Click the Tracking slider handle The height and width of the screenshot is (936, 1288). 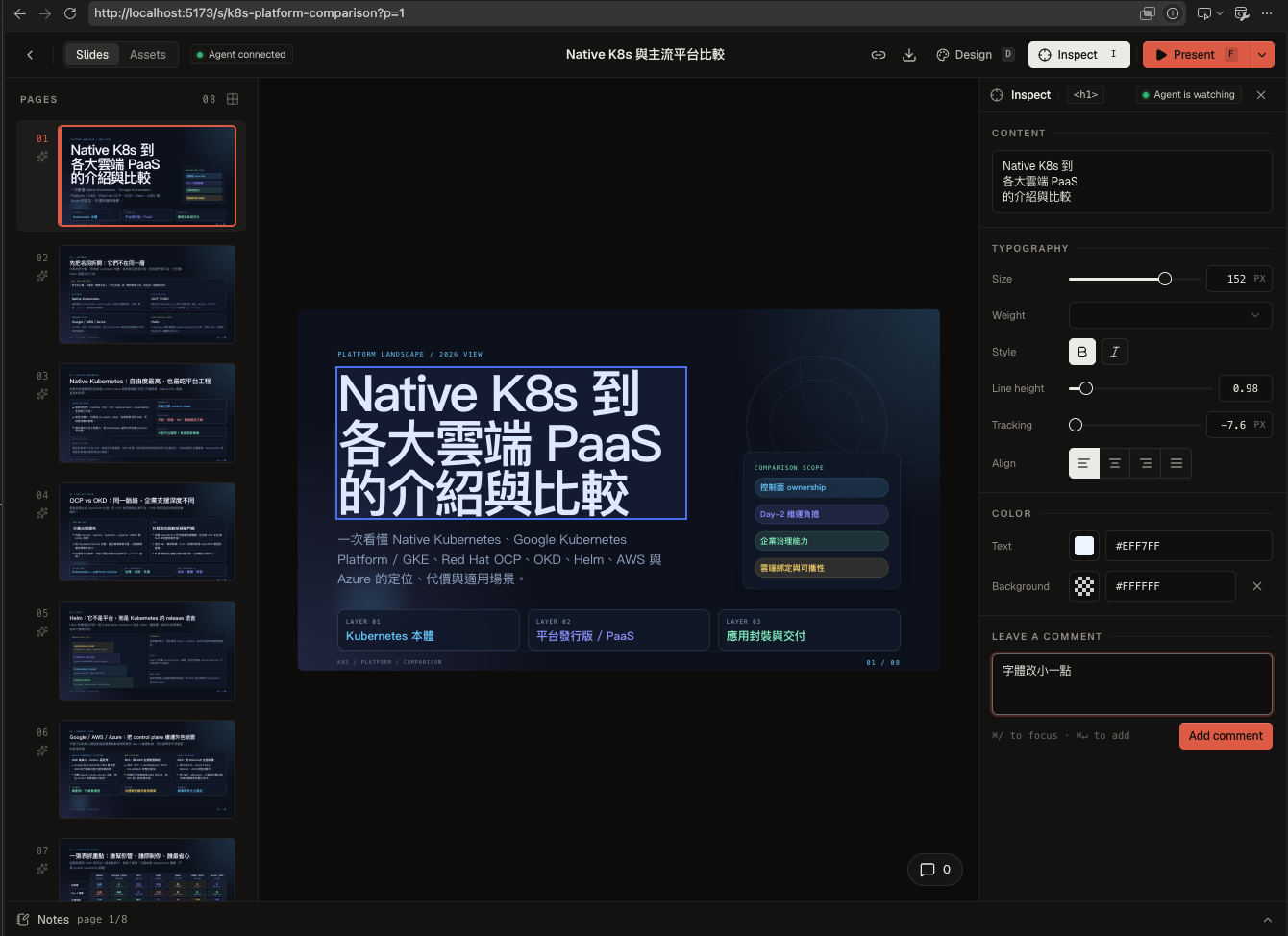point(1076,425)
